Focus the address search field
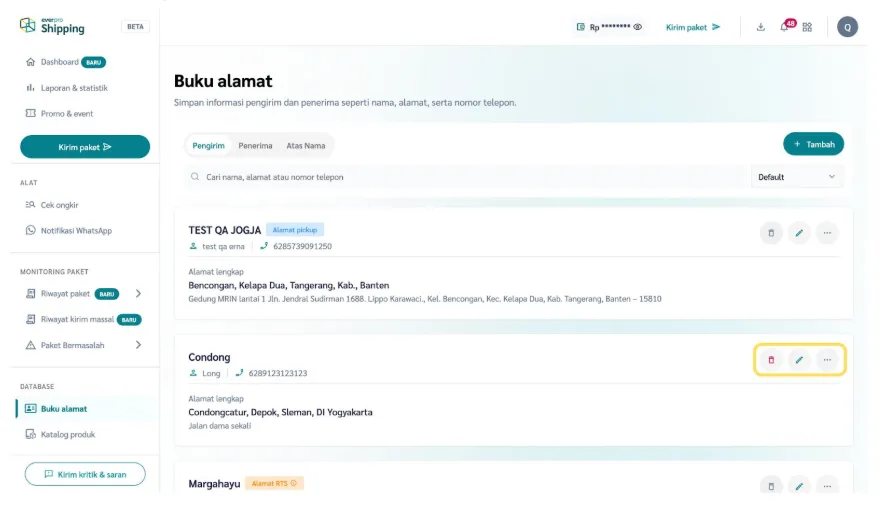The height and width of the screenshot is (506, 886). (x=465, y=177)
